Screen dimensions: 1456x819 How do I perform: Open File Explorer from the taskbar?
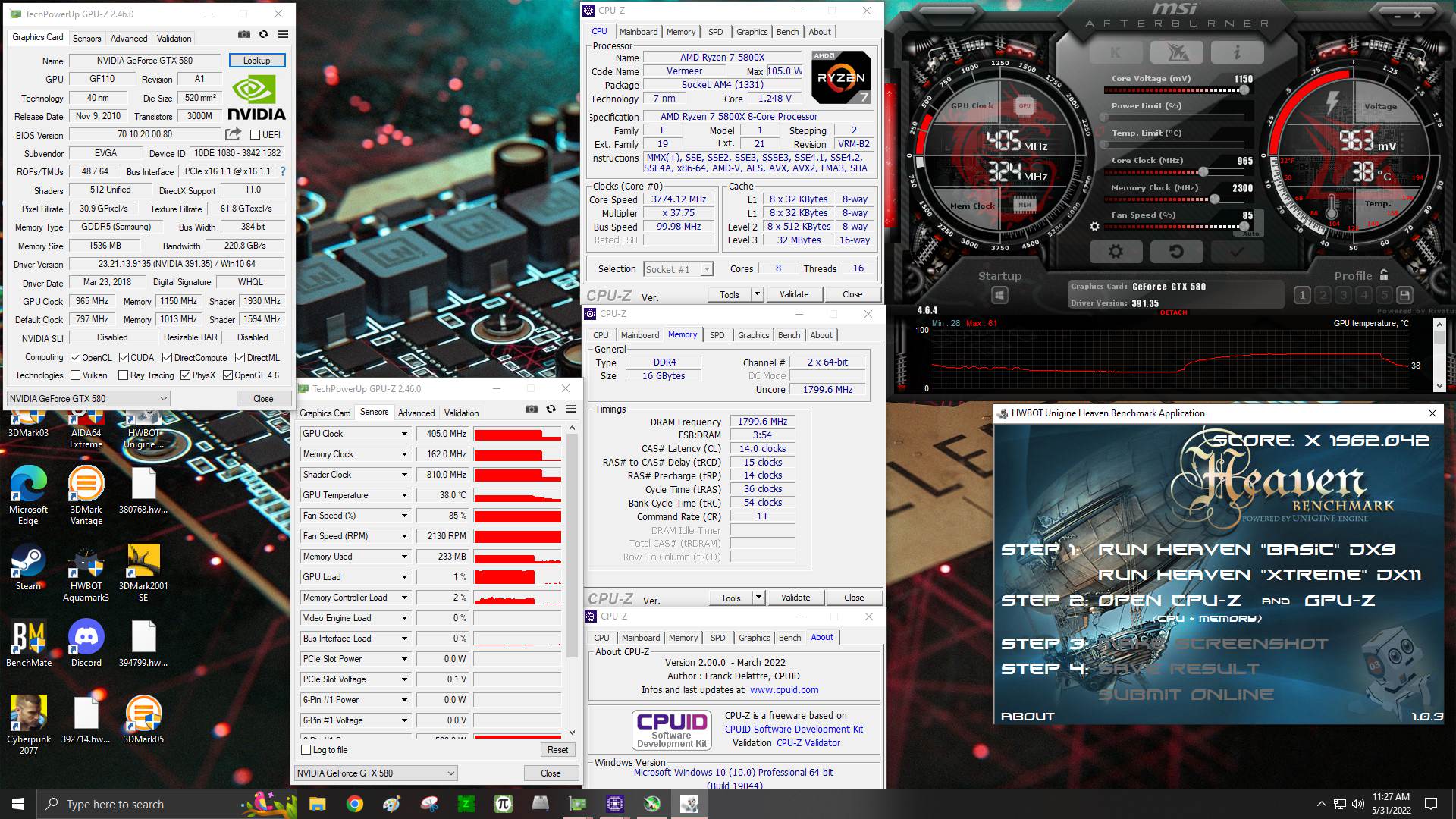click(x=317, y=804)
